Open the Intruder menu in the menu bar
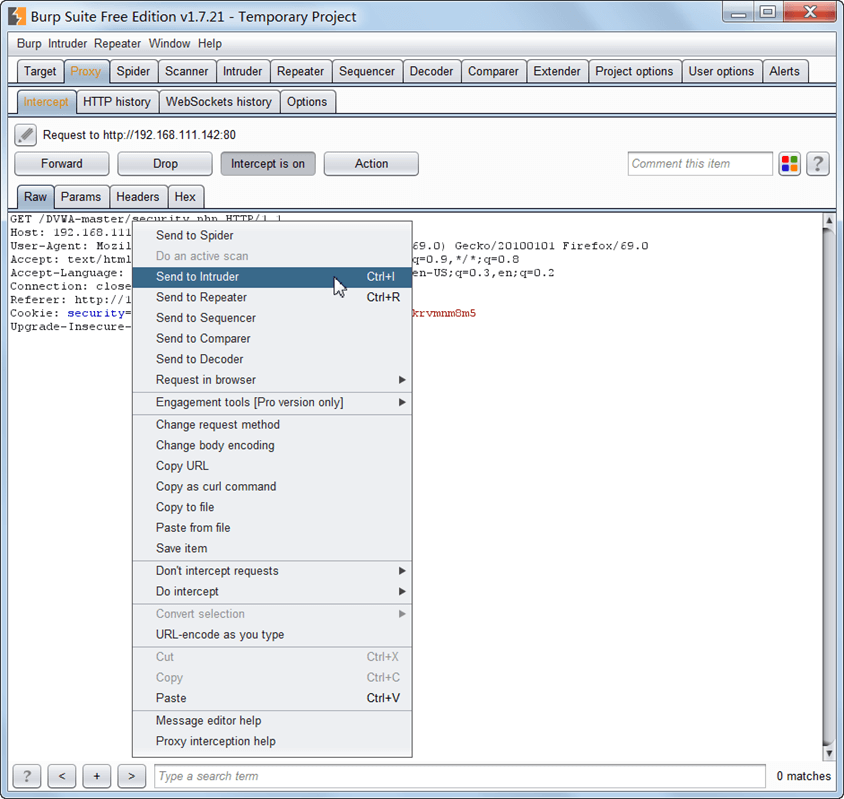 (x=67, y=44)
